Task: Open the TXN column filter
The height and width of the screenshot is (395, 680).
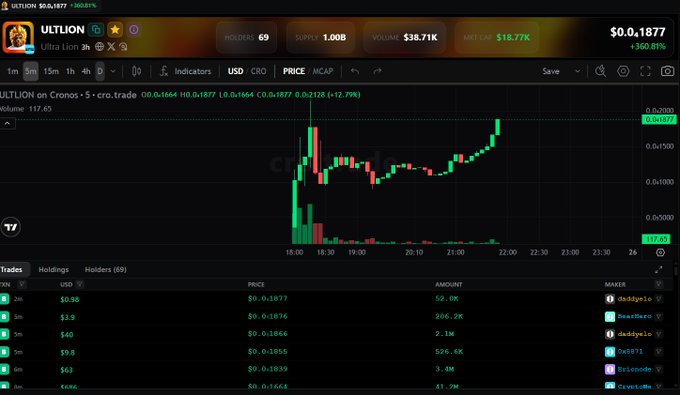Action: 21,284
